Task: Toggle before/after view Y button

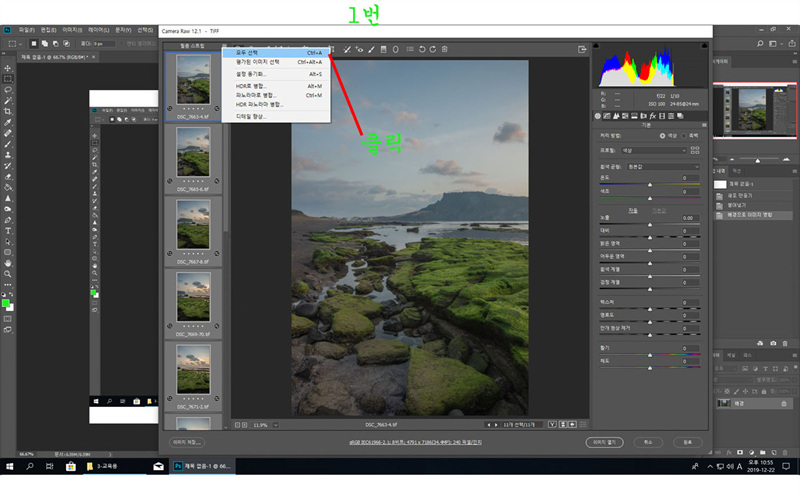Action: pyautogui.click(x=552, y=424)
